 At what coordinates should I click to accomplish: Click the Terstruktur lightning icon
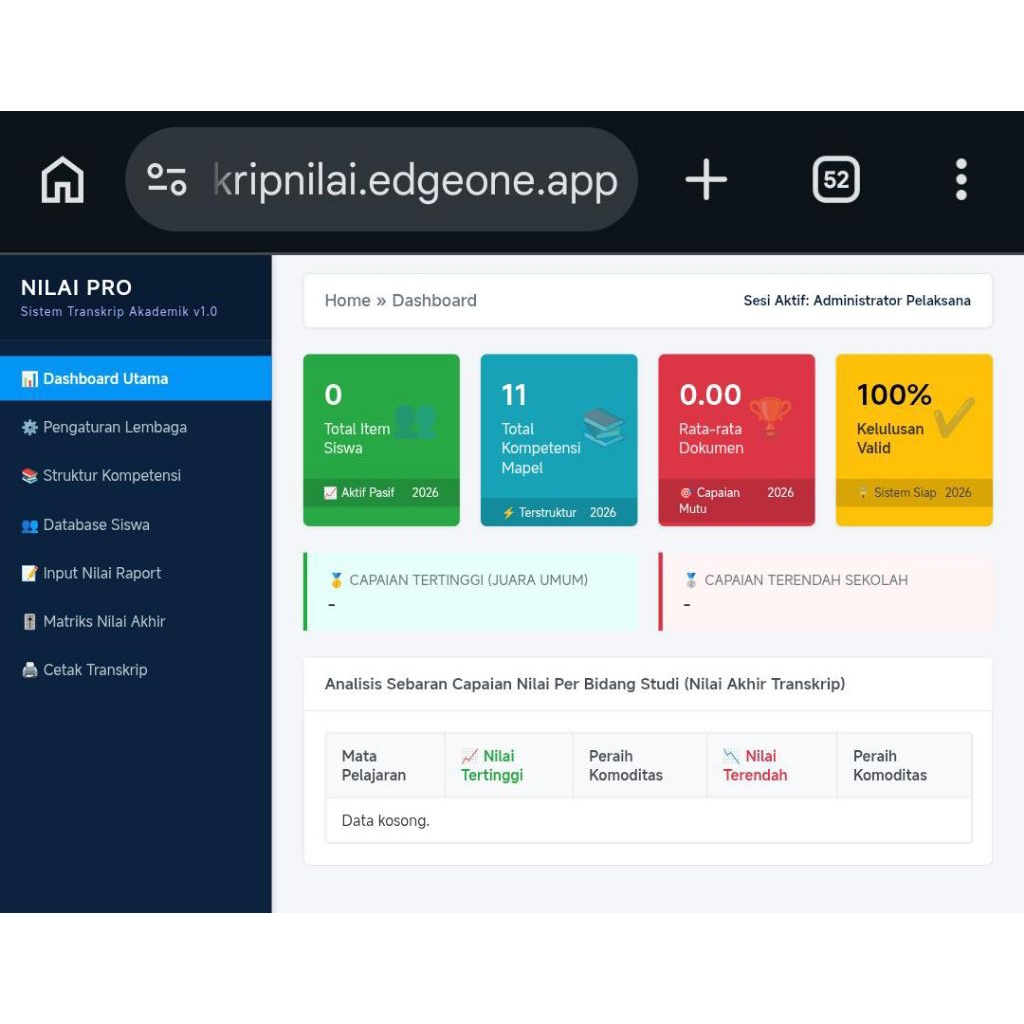click(508, 513)
